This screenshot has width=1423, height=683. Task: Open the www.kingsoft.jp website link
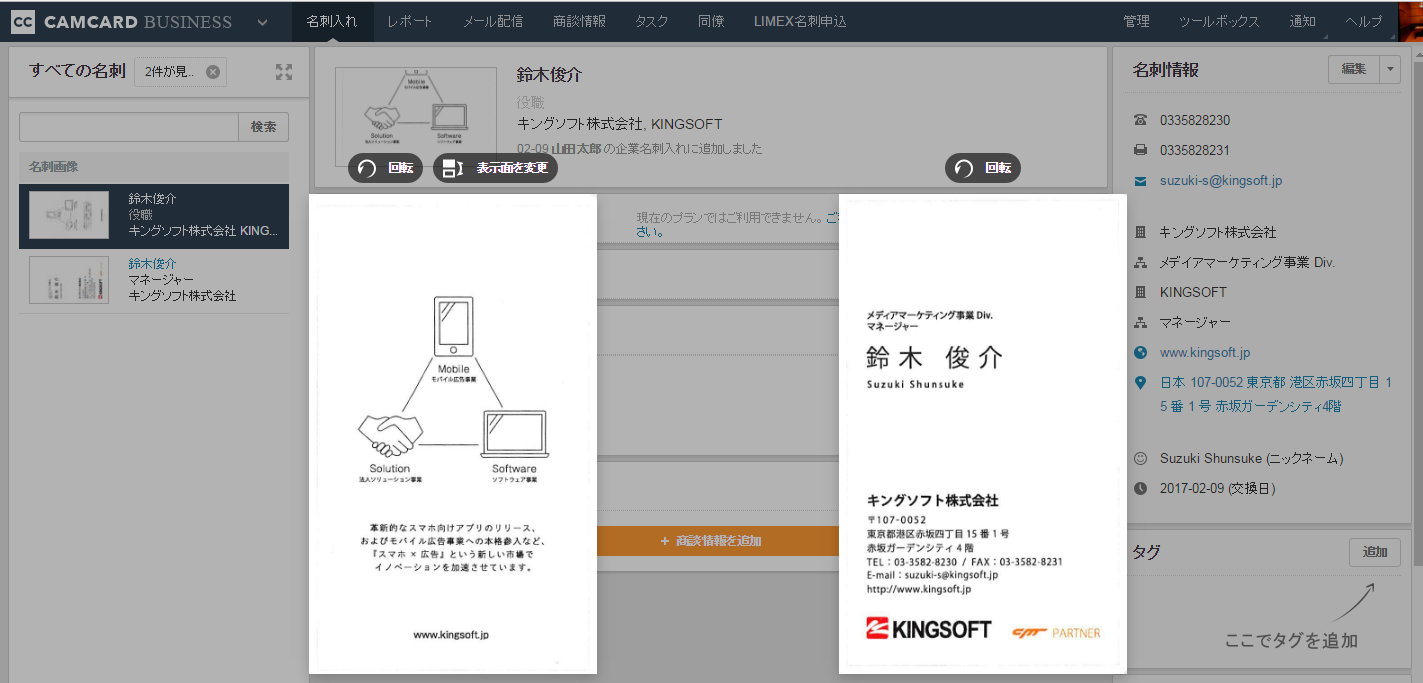point(1205,353)
